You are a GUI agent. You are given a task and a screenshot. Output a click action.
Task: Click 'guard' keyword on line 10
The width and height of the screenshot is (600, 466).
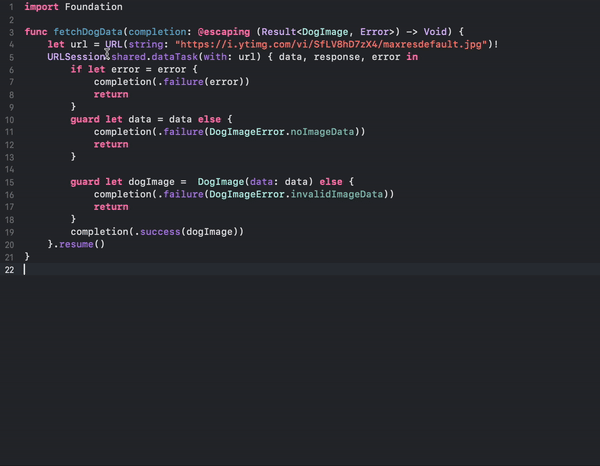click(85, 119)
